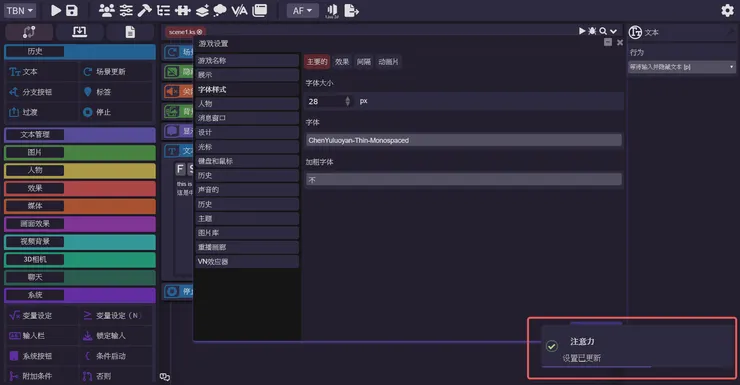Collapse the 系统 category header
Screen dimensions: 740x385
pos(80,295)
